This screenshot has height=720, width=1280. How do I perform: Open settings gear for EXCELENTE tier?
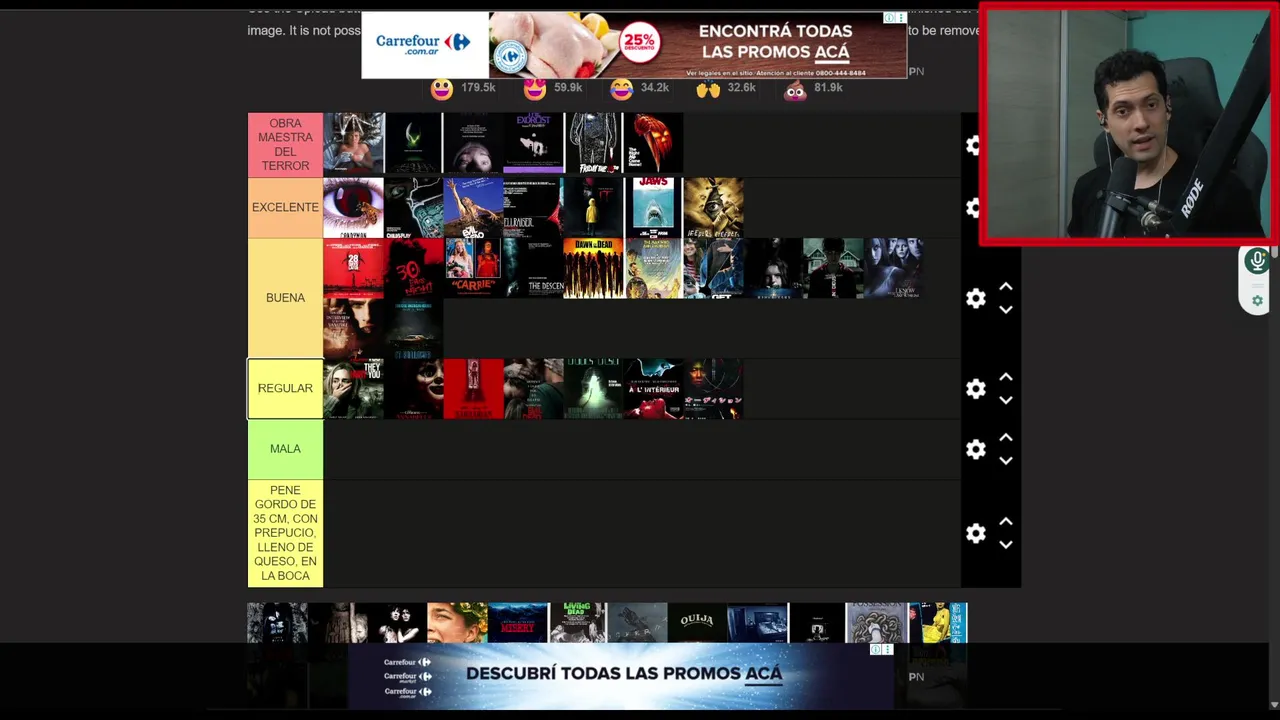tap(974, 207)
